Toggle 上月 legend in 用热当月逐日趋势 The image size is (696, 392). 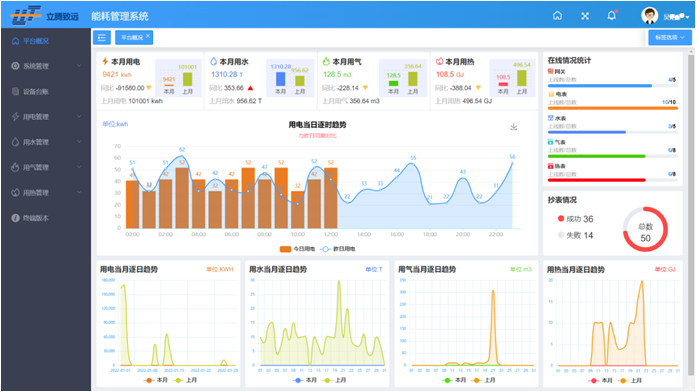[x=630, y=380]
